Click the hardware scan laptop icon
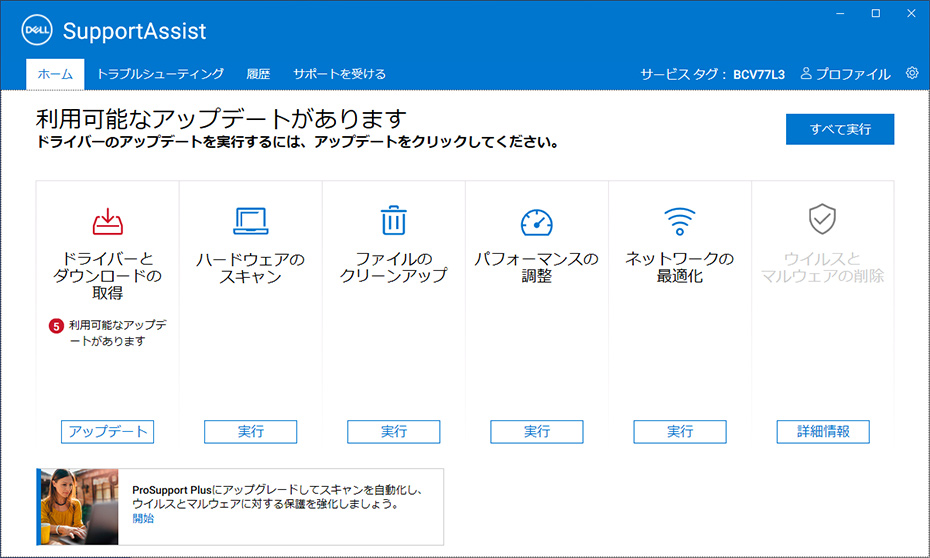The width and height of the screenshot is (930, 558). tap(251, 220)
